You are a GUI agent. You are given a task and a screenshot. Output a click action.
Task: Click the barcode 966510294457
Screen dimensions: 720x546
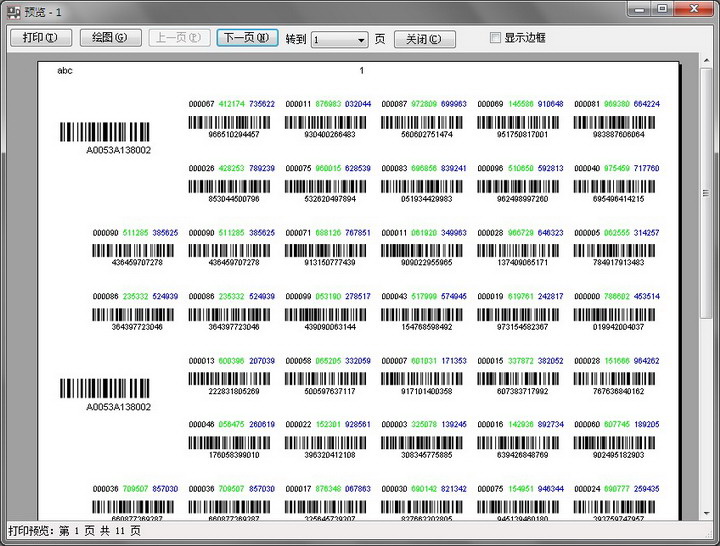click(x=229, y=122)
